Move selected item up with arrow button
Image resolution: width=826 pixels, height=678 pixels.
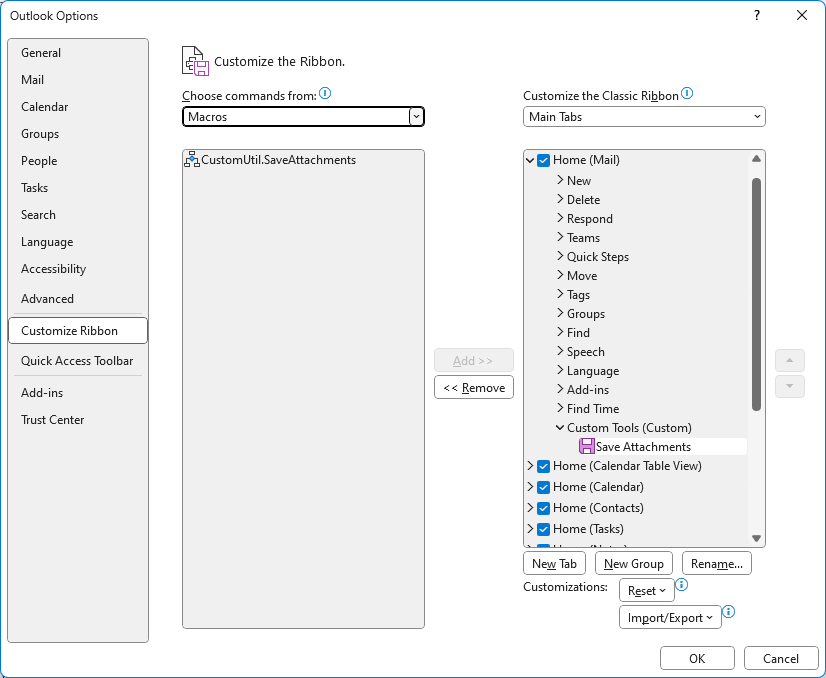click(790, 361)
